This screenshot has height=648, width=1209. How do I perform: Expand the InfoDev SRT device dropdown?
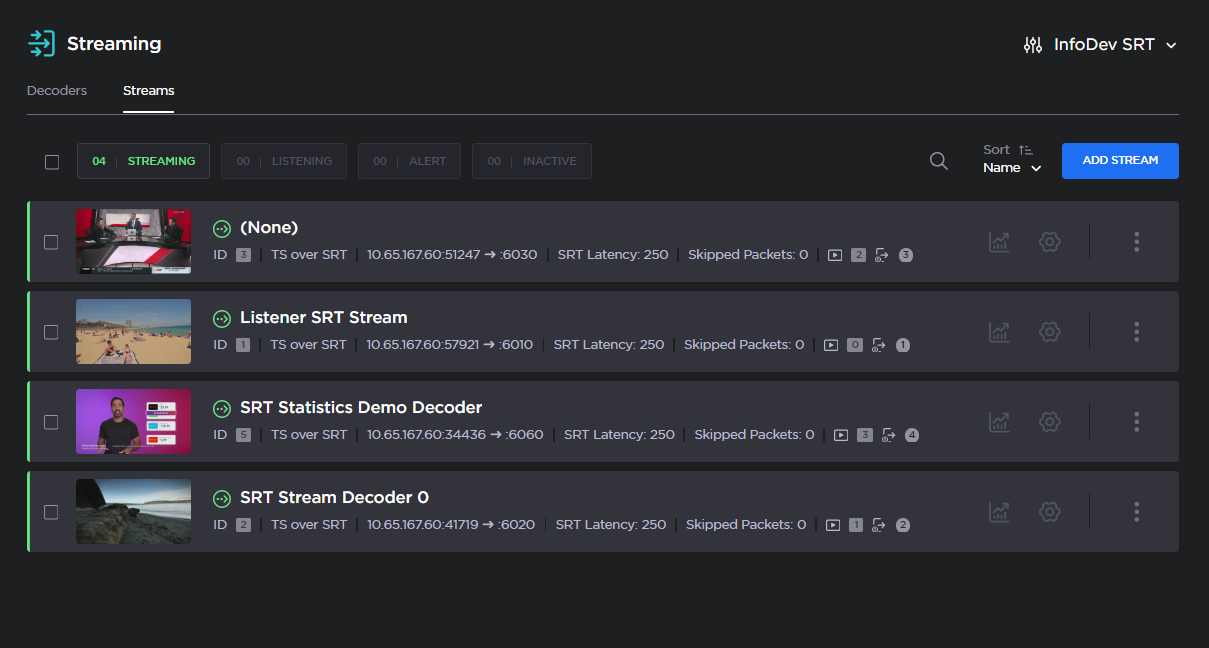[1169, 44]
